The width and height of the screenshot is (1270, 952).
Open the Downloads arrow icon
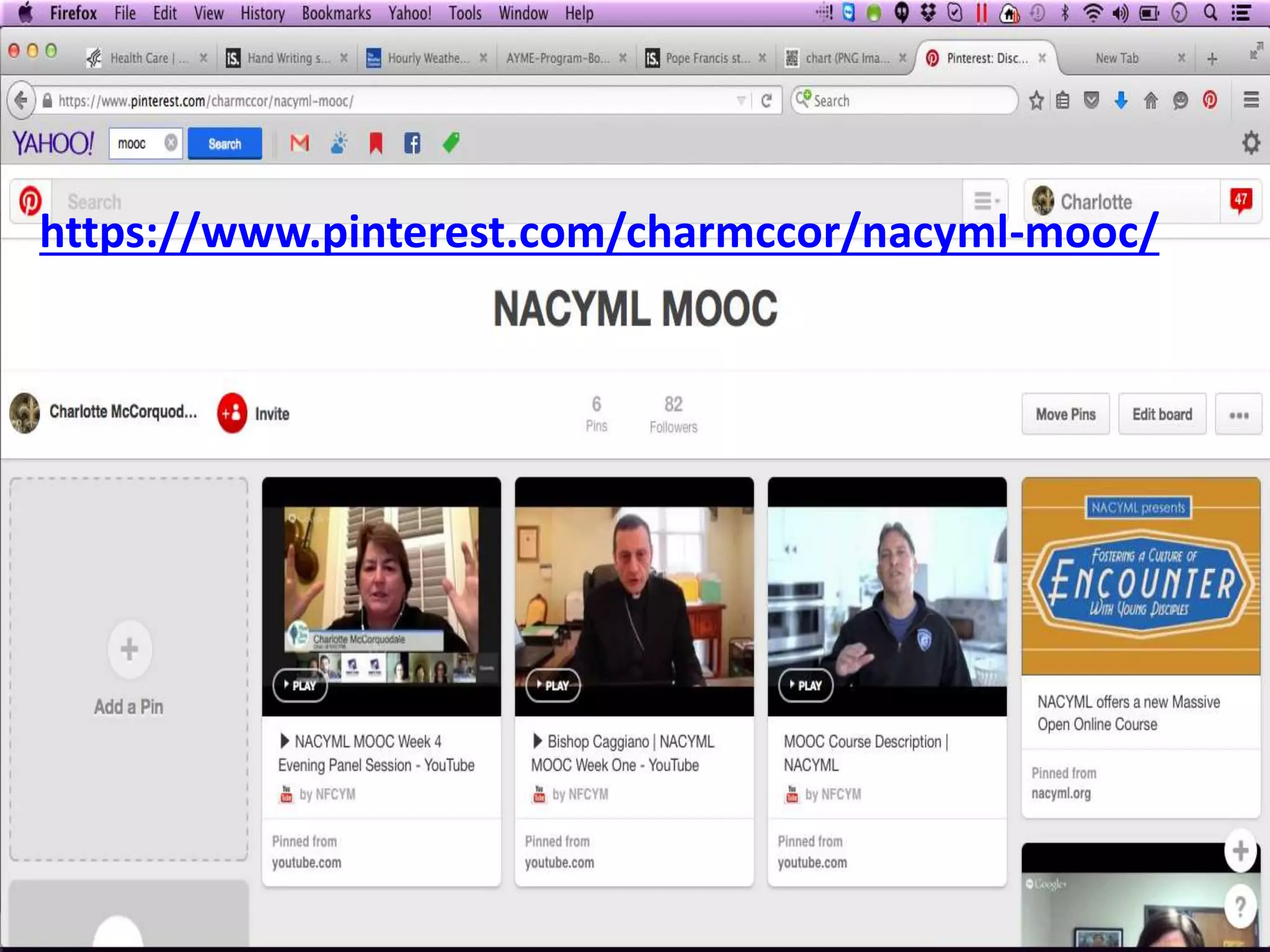(1121, 100)
